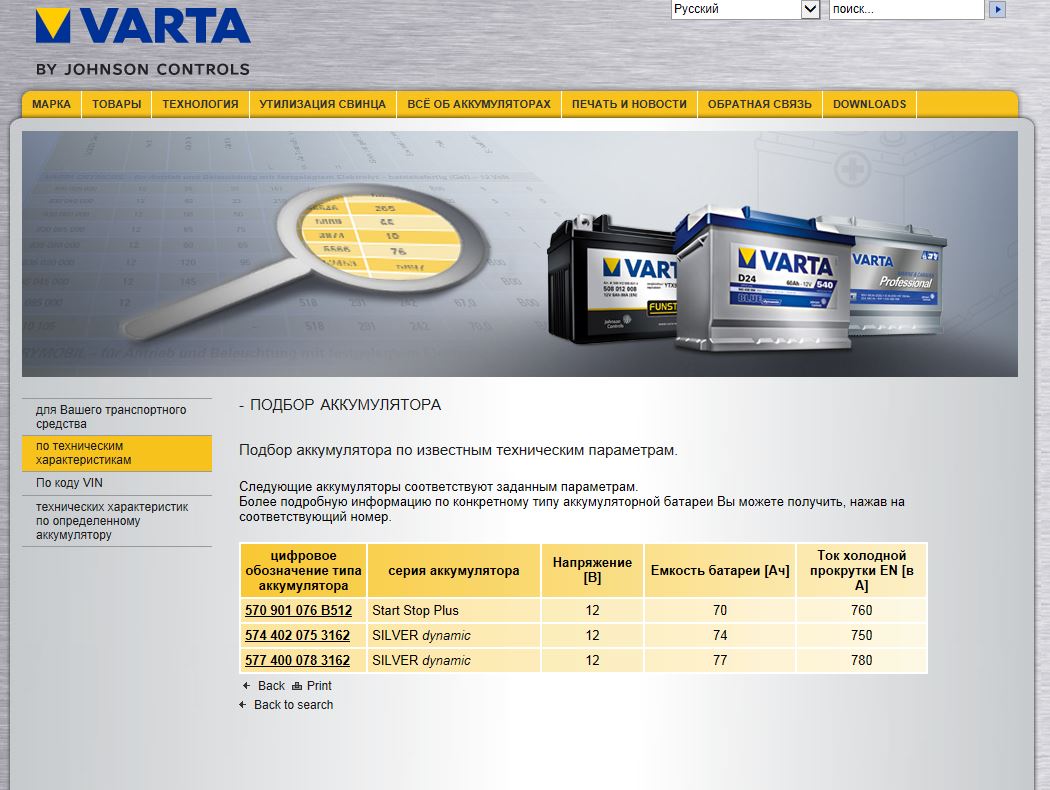Click the blue search submit arrow button
1050x790 pixels.
[997, 9]
